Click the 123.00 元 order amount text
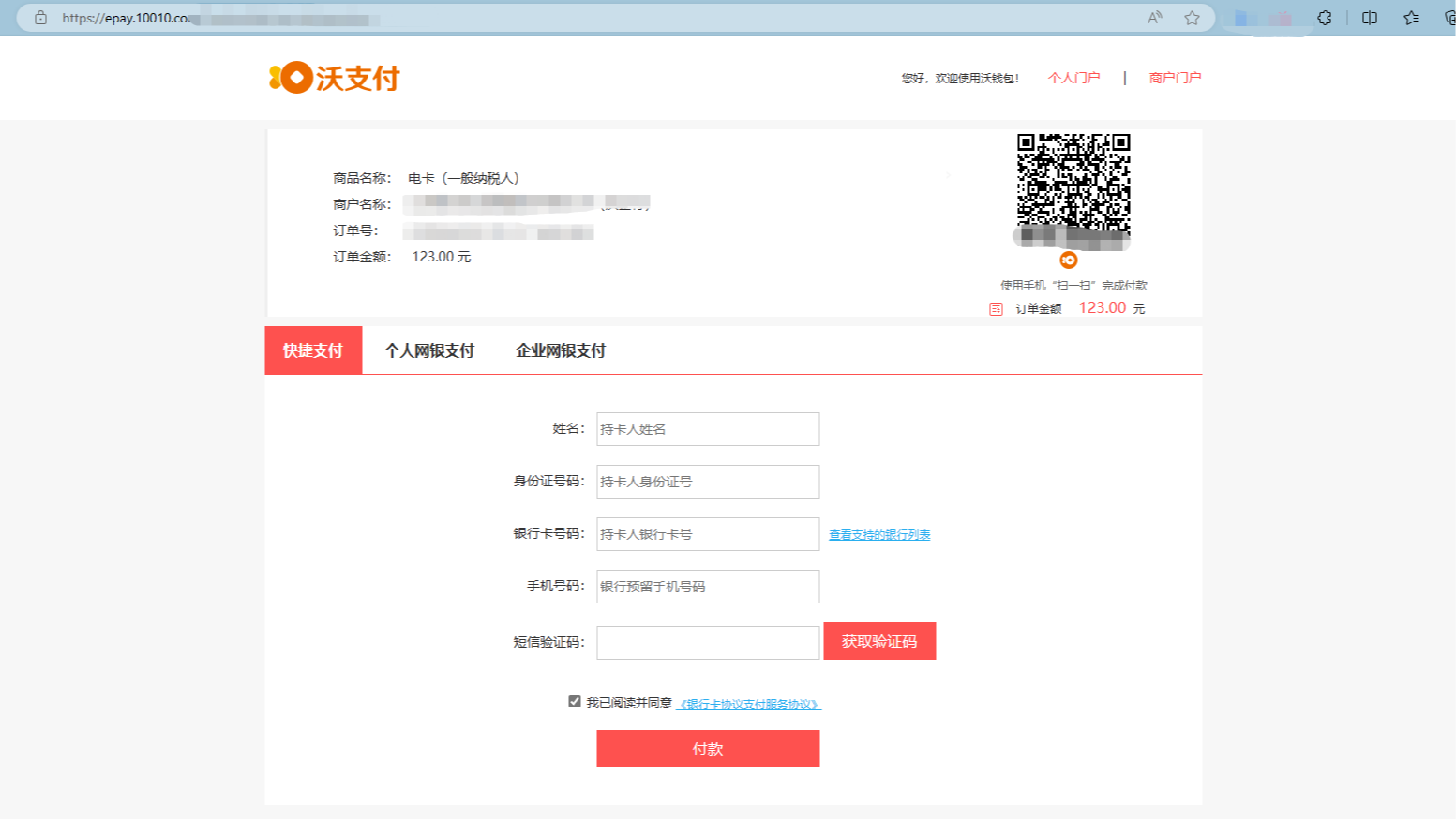 (x=442, y=257)
